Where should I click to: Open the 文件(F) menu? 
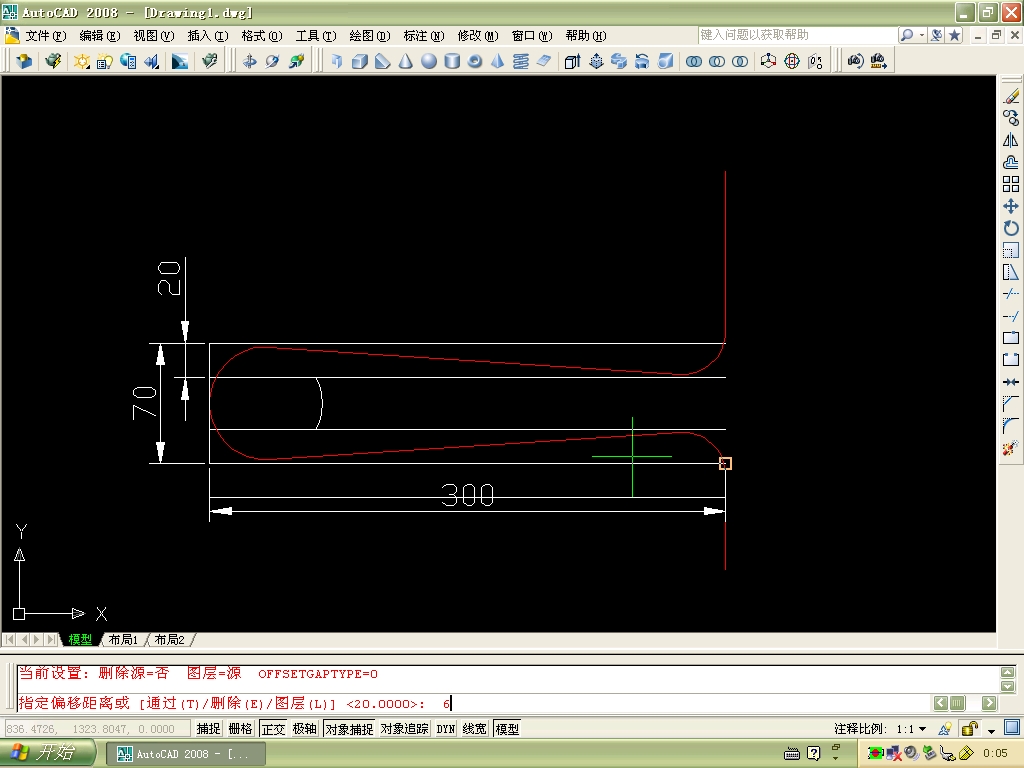45,36
